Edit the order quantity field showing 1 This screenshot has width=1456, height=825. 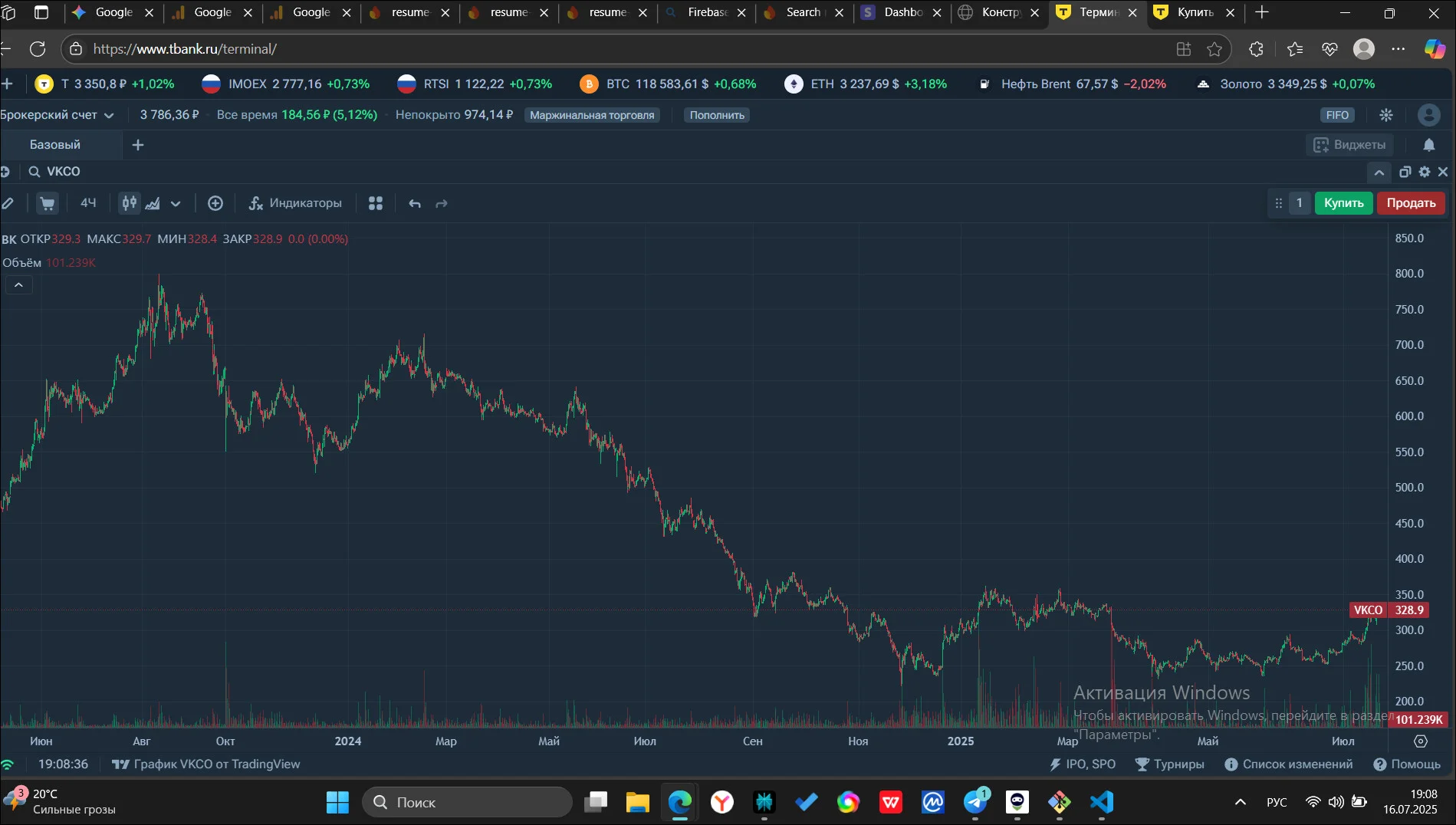[1299, 202]
